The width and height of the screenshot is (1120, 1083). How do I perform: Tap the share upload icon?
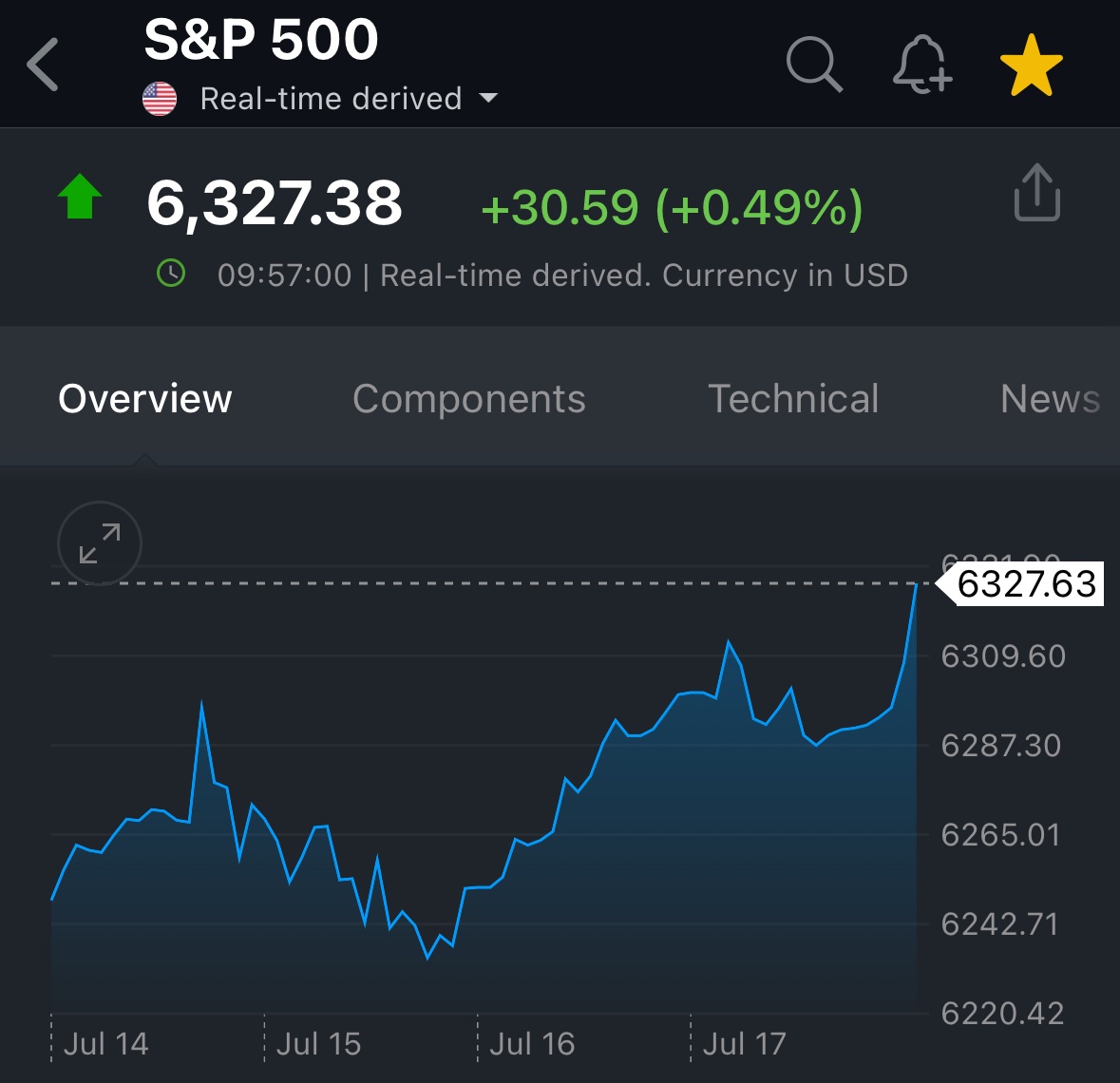pyautogui.click(x=1037, y=192)
